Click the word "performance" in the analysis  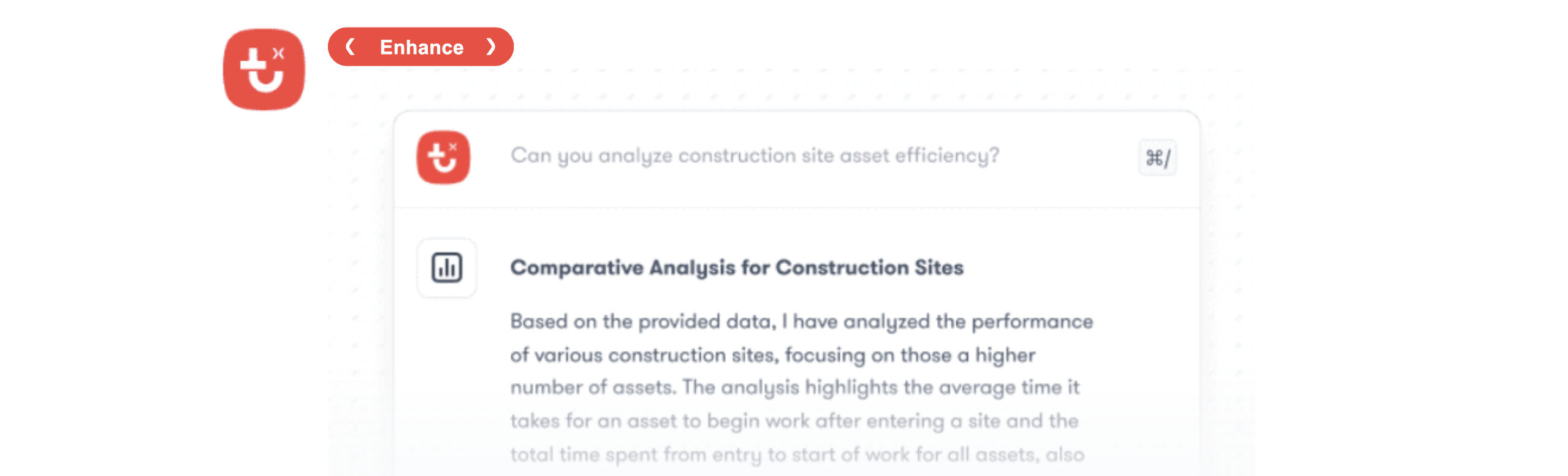[1032, 321]
